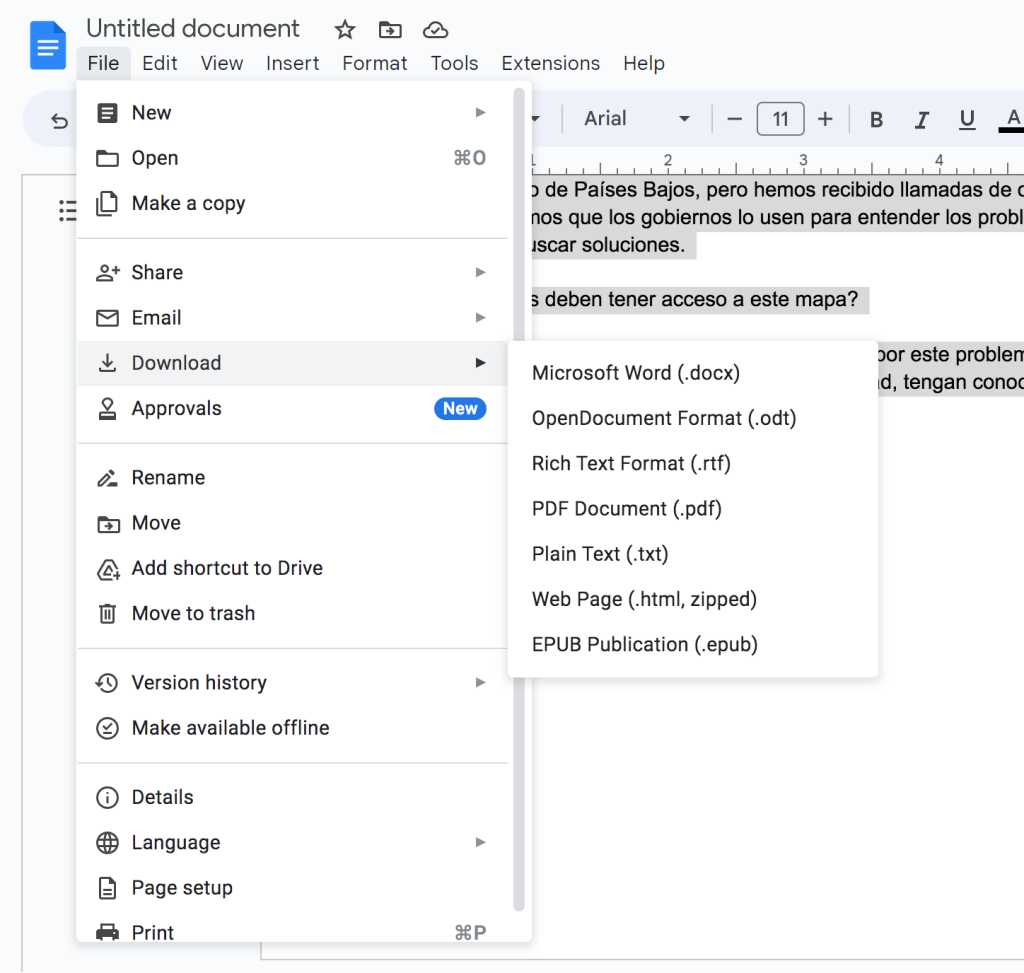The width and height of the screenshot is (1024, 973).
Task: Toggle italic formatting
Action: pyautogui.click(x=921, y=119)
